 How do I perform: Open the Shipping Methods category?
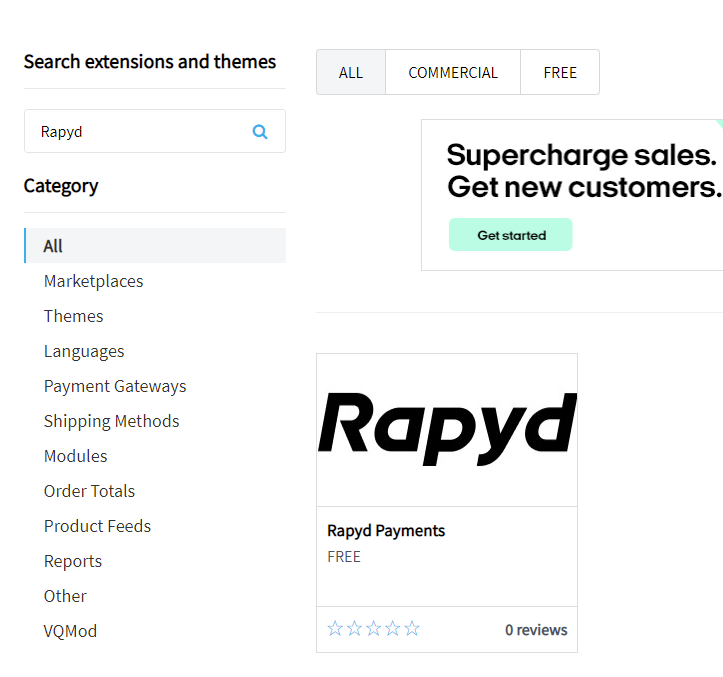coord(112,421)
